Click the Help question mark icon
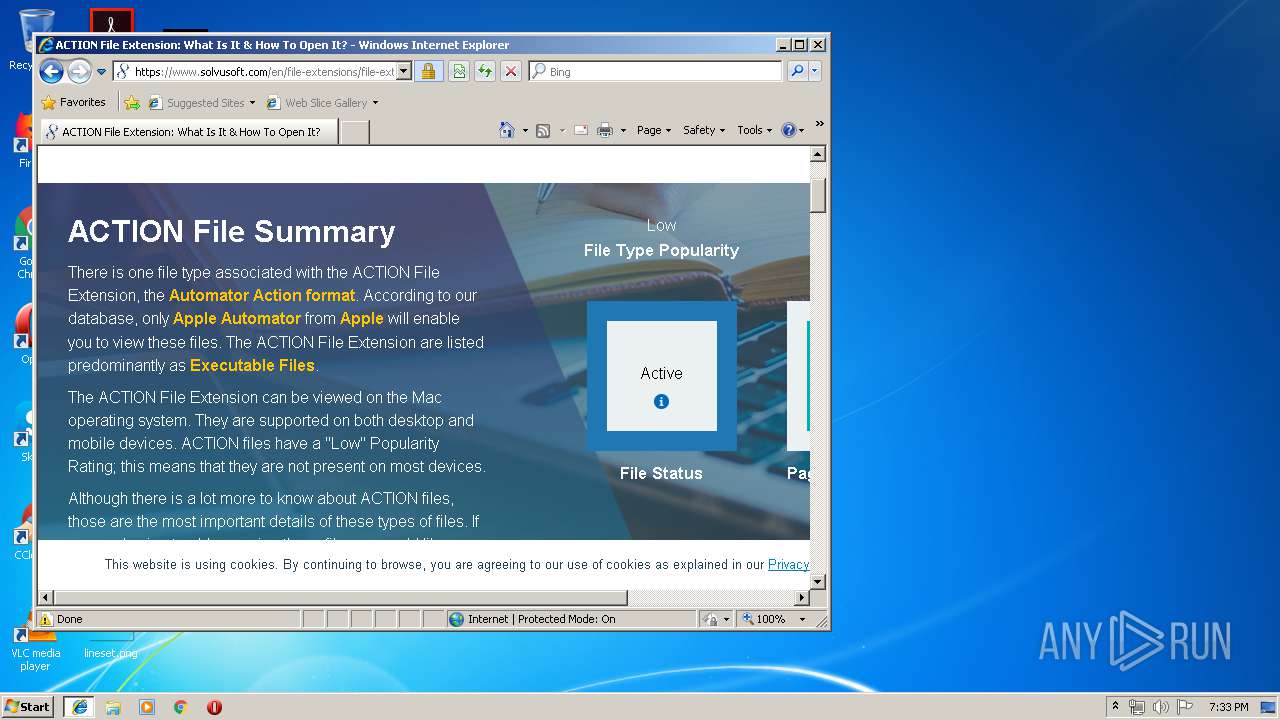Screen dimensions: 1280x720 788,130
